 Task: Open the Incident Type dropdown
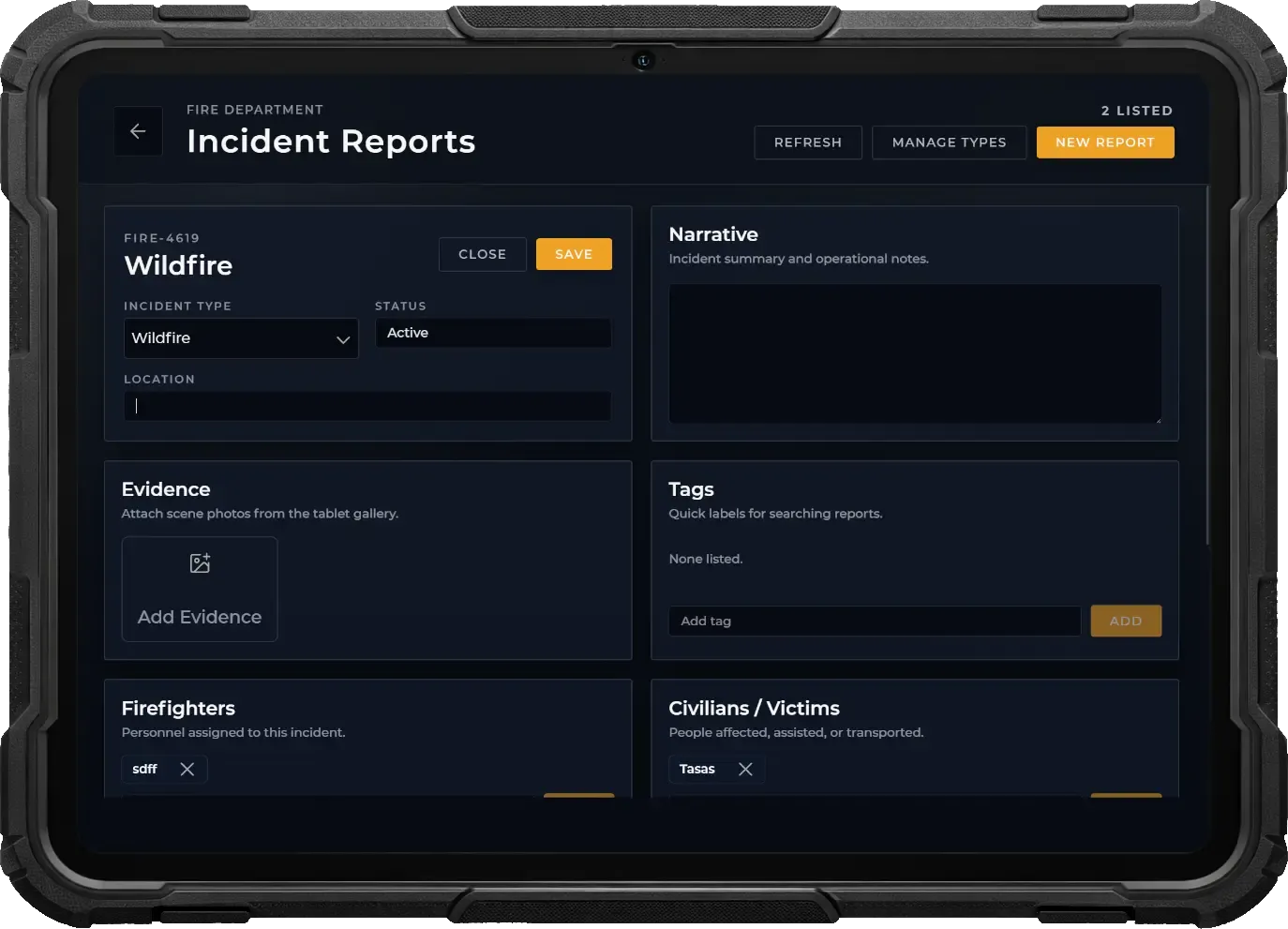[241, 338]
